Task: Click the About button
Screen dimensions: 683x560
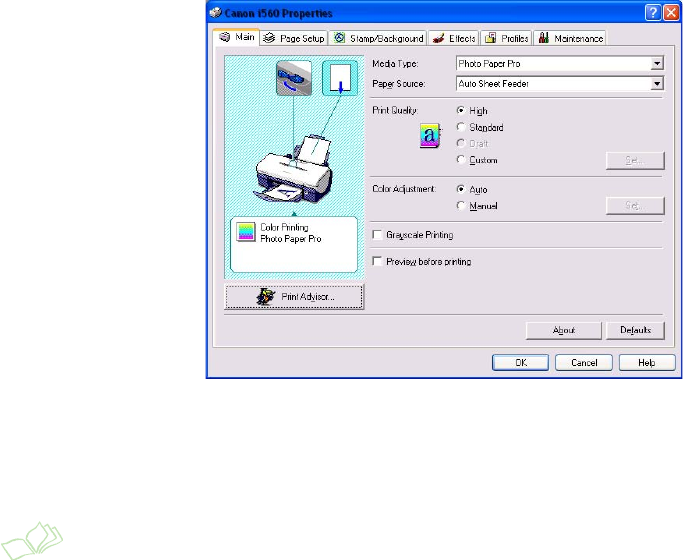Action: (564, 331)
